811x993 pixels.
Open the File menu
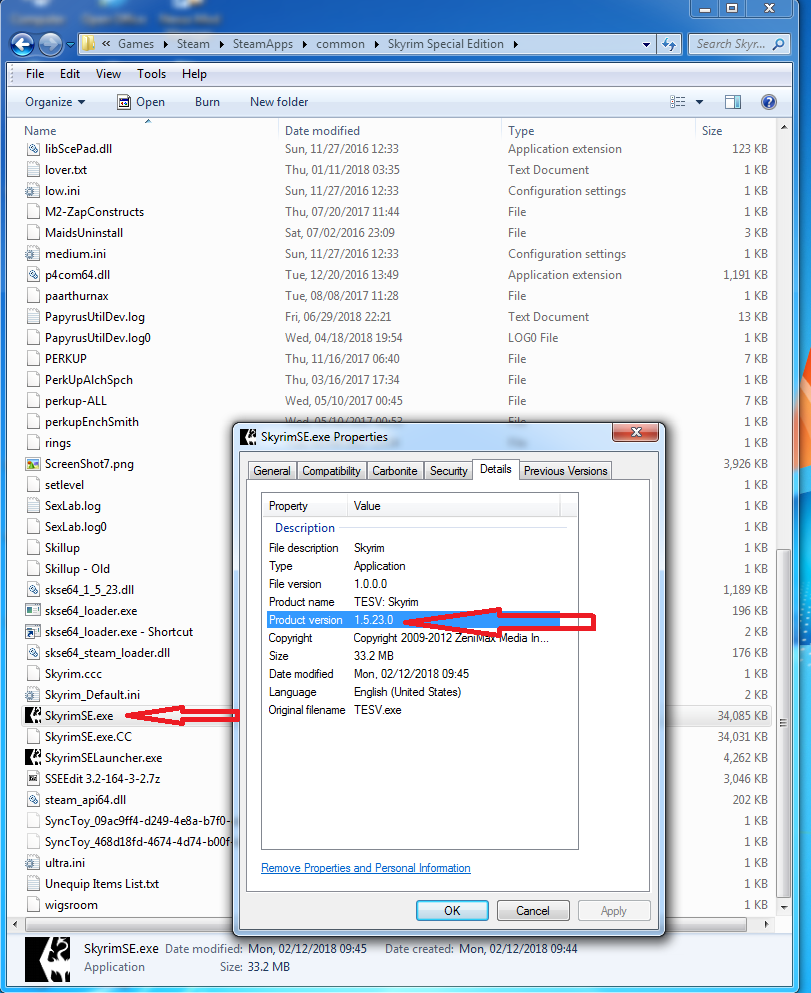click(35, 74)
